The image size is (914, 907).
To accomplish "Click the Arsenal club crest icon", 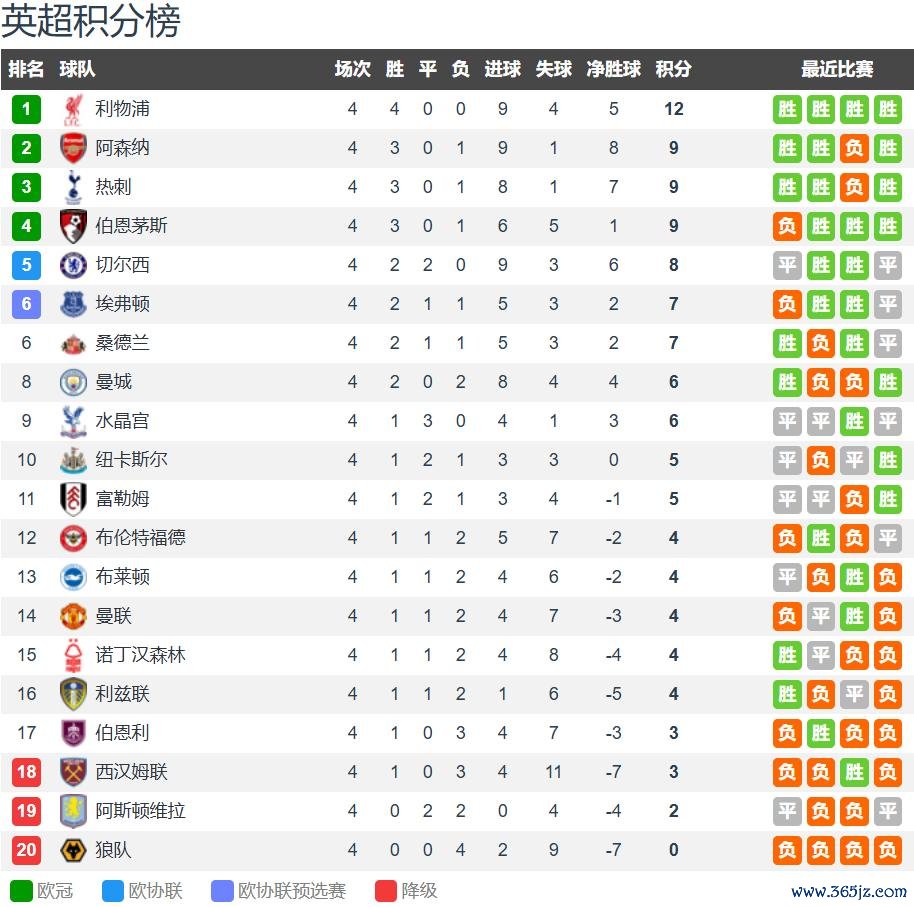I will (x=73, y=148).
